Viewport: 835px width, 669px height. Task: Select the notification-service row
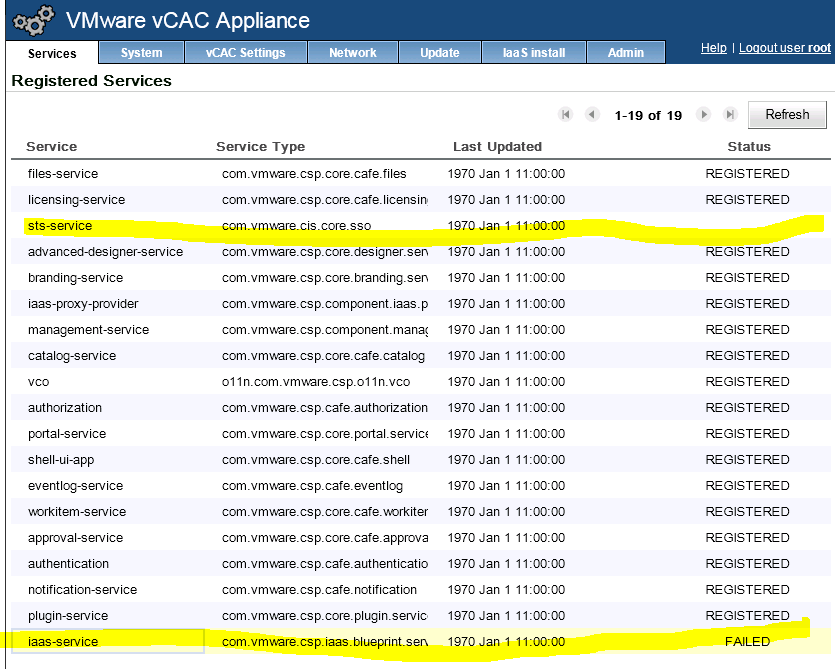421,590
